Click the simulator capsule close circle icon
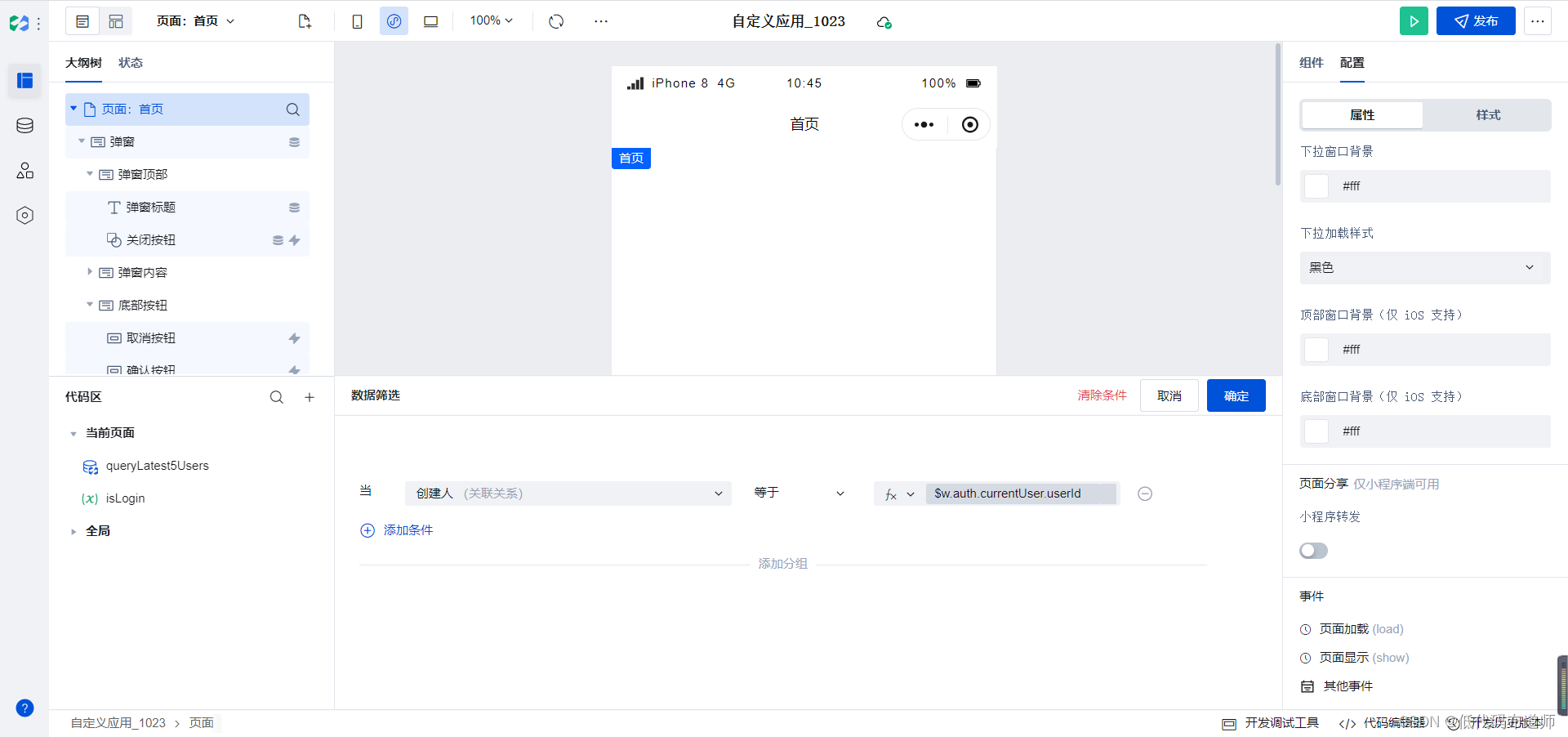The width and height of the screenshot is (1568, 737). 969,125
